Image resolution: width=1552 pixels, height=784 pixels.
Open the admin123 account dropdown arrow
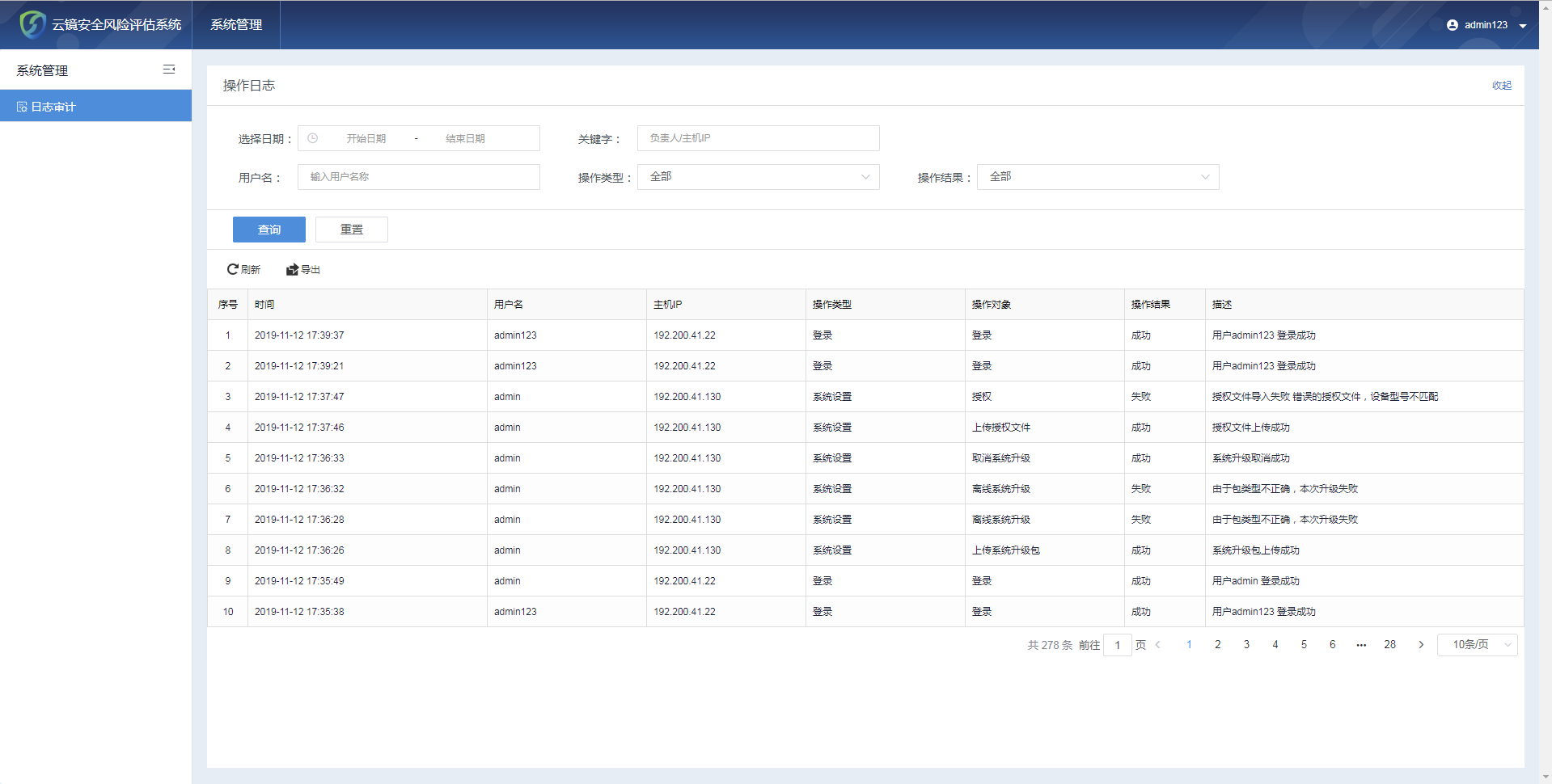(1523, 26)
